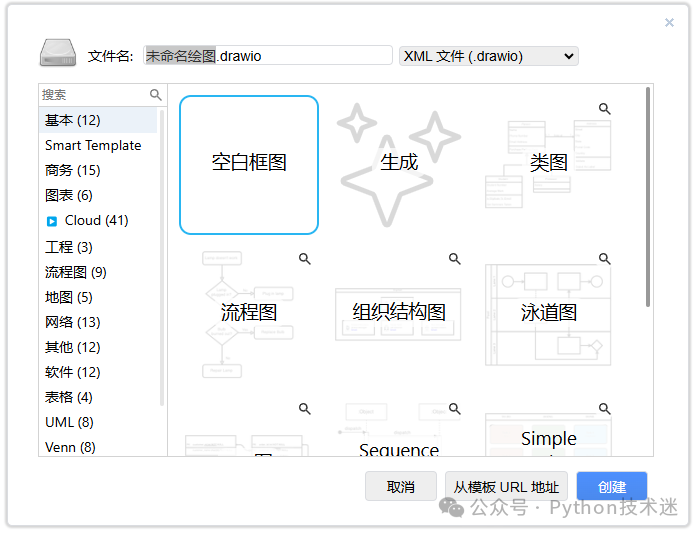Choose the Sequence diagram template
This screenshot has width=700, height=535.
tap(399, 427)
